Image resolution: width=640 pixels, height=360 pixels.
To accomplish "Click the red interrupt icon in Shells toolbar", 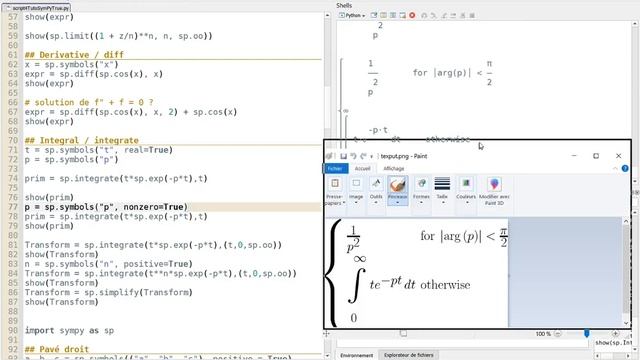I will [412, 16].
